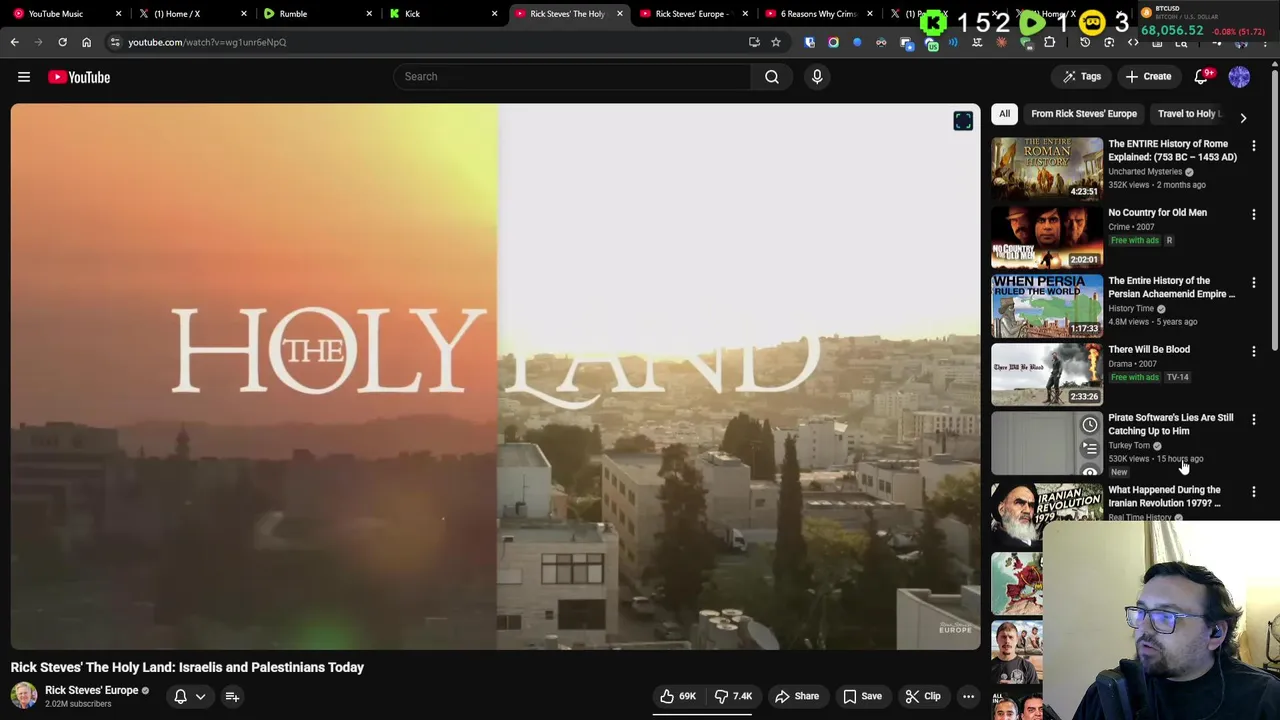Go back with browser back arrow

pos(14,42)
